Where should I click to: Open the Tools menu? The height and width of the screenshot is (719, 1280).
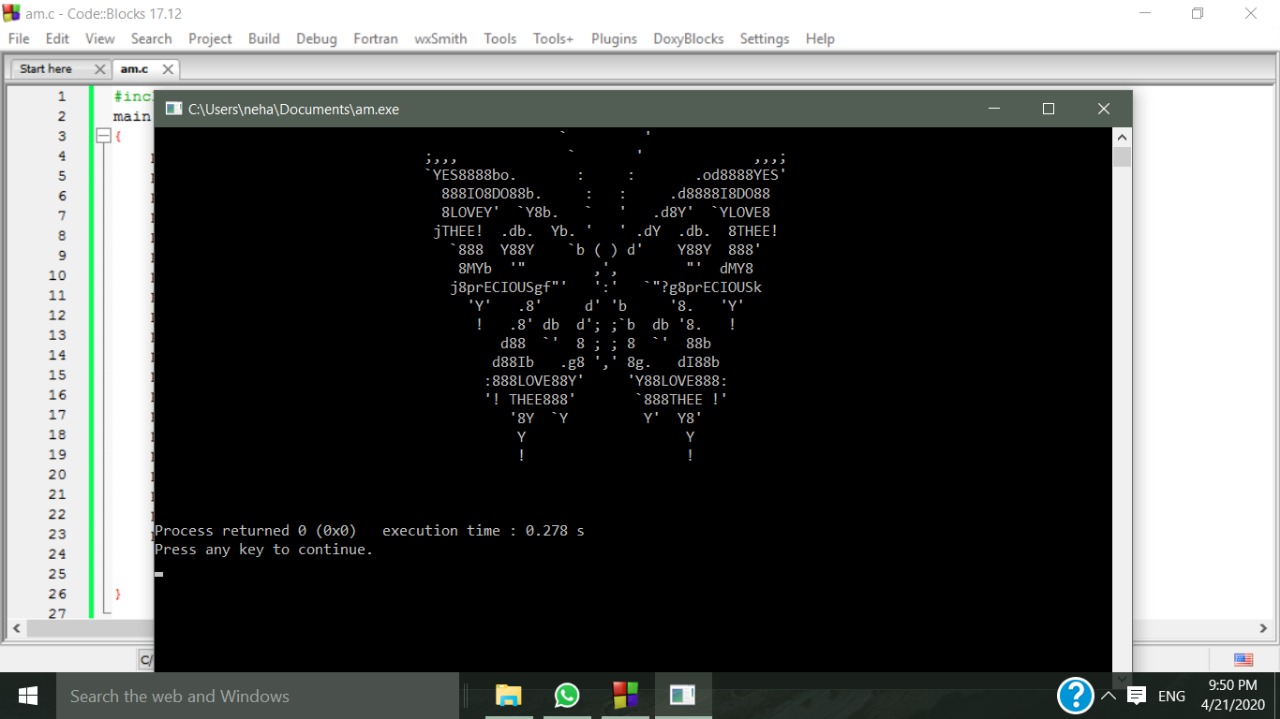500,39
